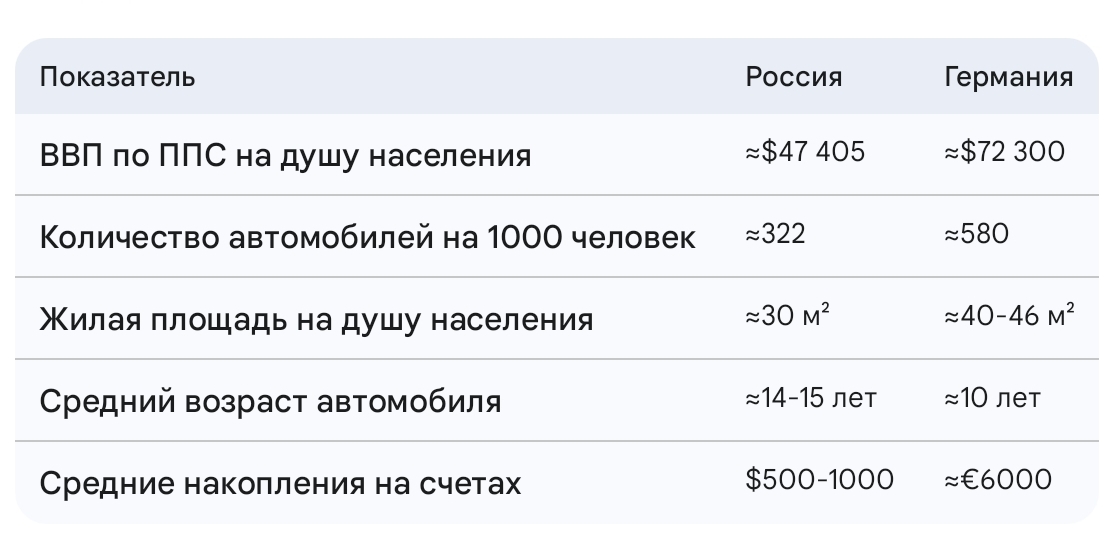Click the ≈€6000 savings value
Screen dimensions: 1115x554
tap(998, 480)
